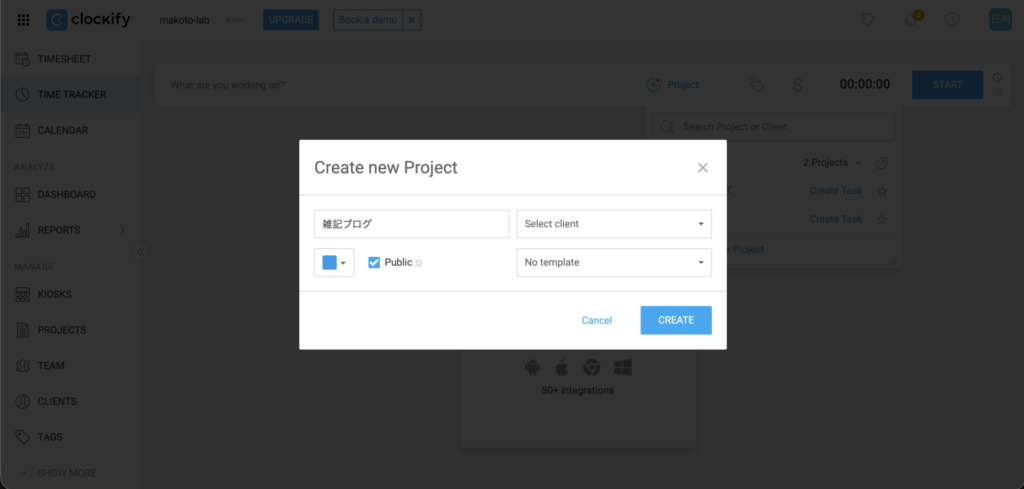Go to Projects in sidebar

(61, 330)
